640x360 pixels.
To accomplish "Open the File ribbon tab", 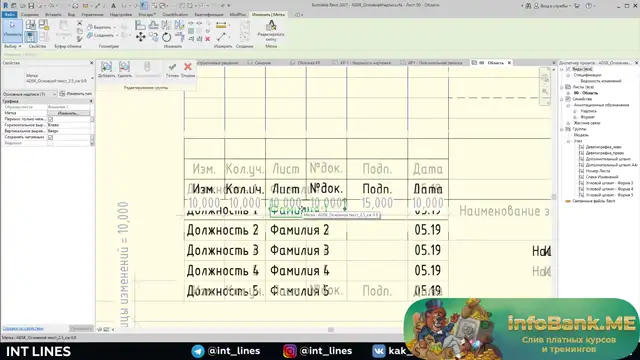I will 9,15.
